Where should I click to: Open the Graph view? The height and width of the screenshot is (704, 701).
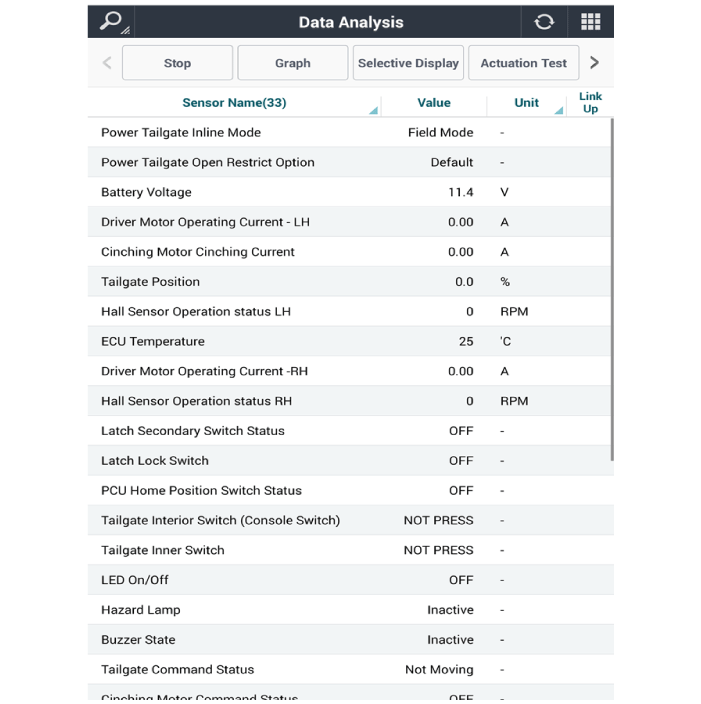tap(292, 63)
